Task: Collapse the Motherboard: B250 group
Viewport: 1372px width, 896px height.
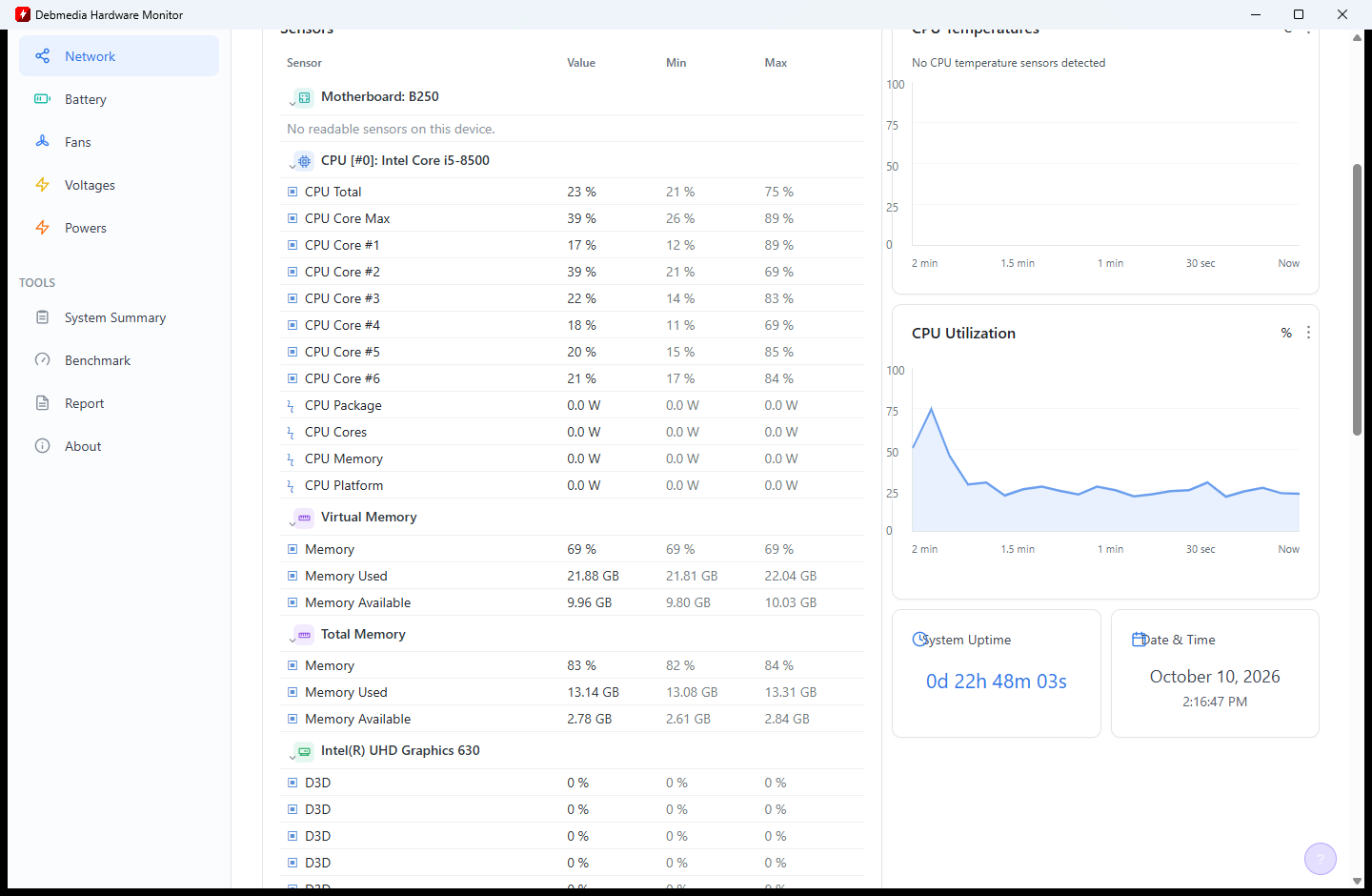Action: pos(292,102)
